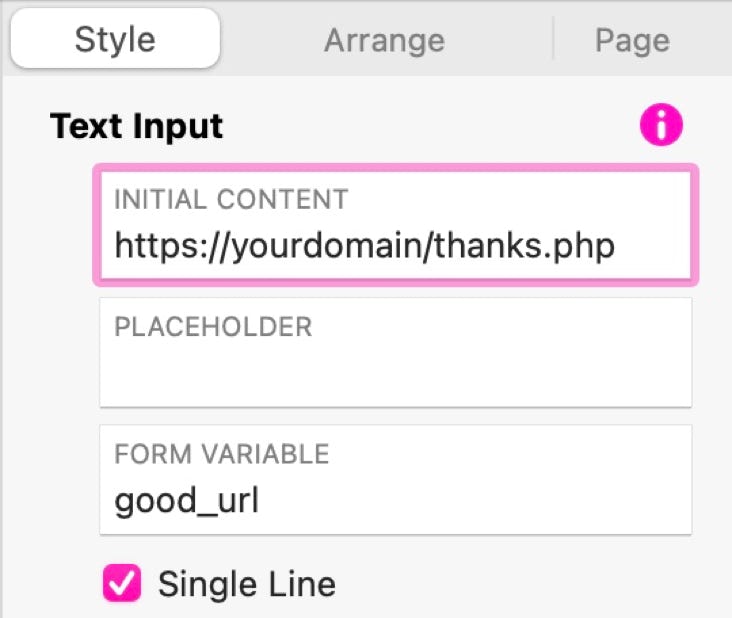
Task: Click the good_url value text
Action: [186, 501]
